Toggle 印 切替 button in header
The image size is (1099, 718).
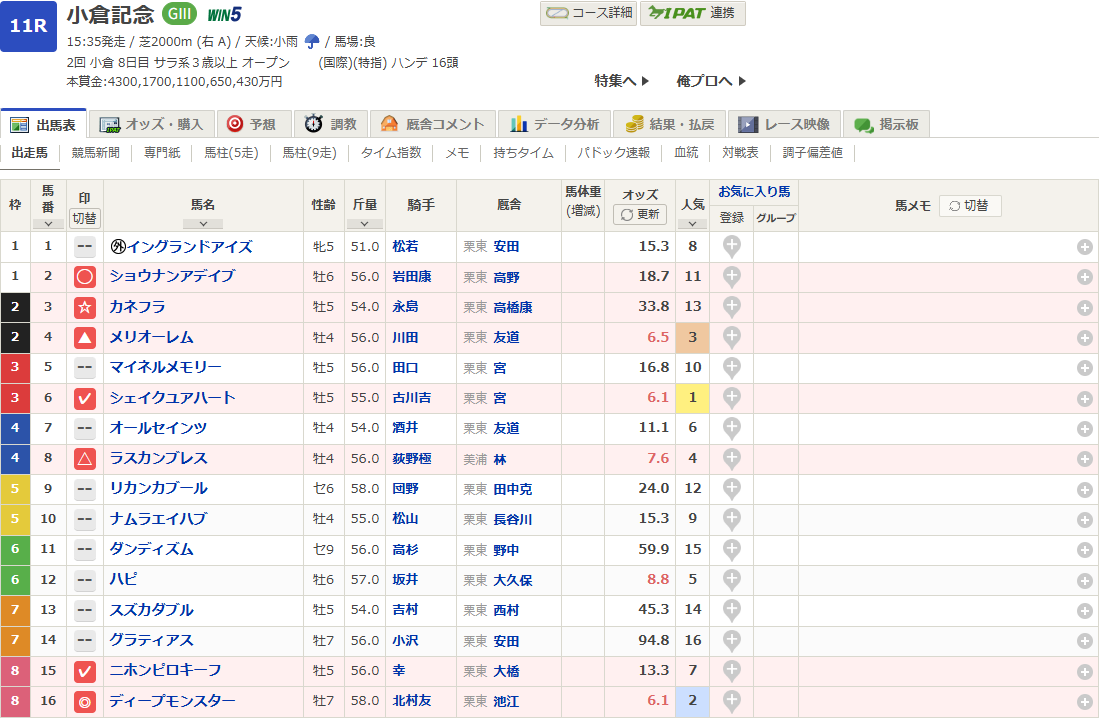[x=85, y=218]
